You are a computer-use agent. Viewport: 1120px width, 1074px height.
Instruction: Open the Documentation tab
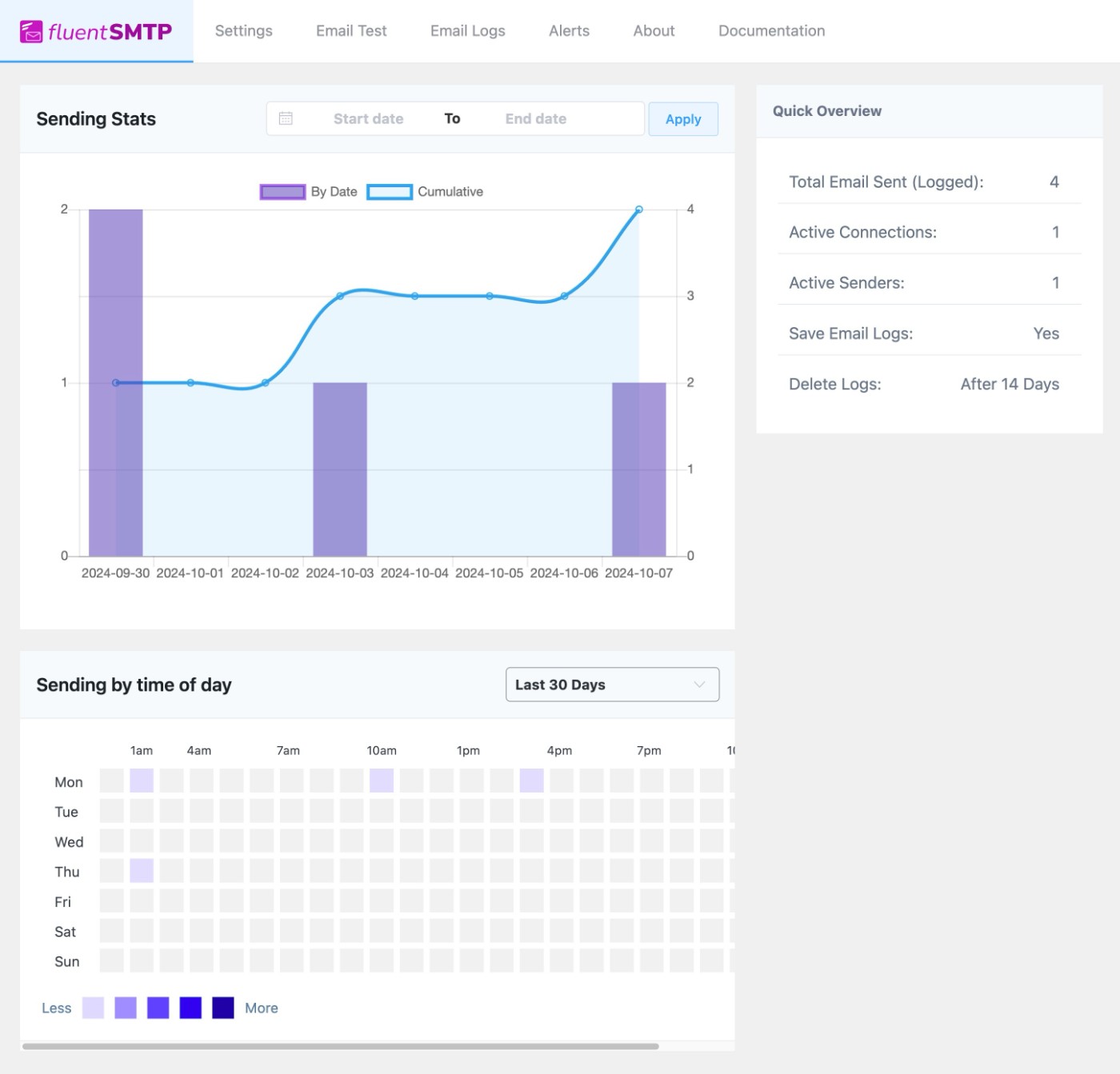(771, 30)
